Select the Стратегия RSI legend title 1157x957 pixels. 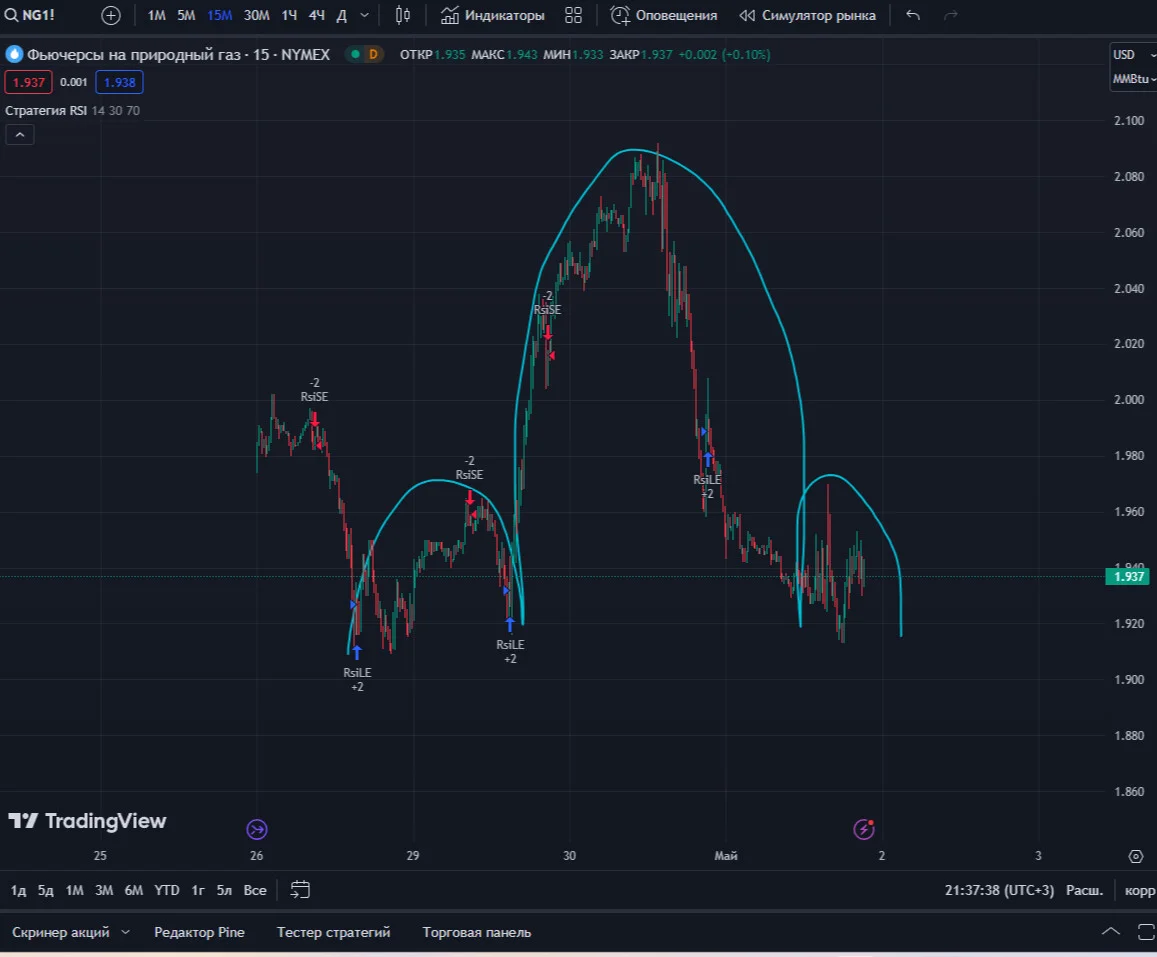[46, 111]
